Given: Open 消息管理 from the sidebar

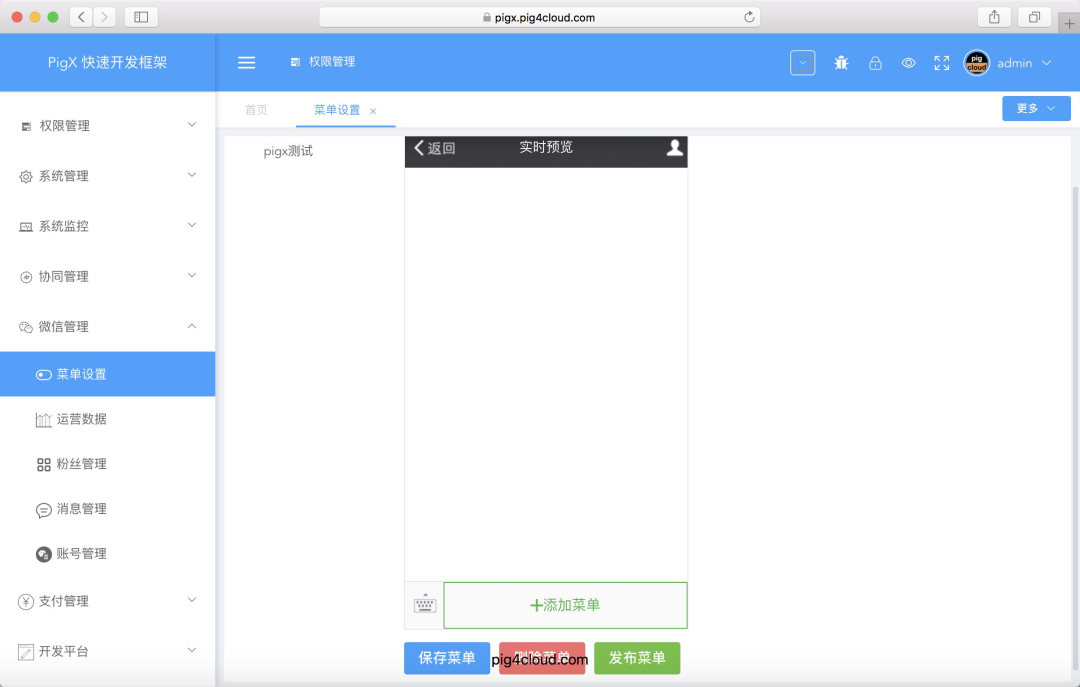Looking at the screenshot, I should pyautogui.click(x=82, y=509).
